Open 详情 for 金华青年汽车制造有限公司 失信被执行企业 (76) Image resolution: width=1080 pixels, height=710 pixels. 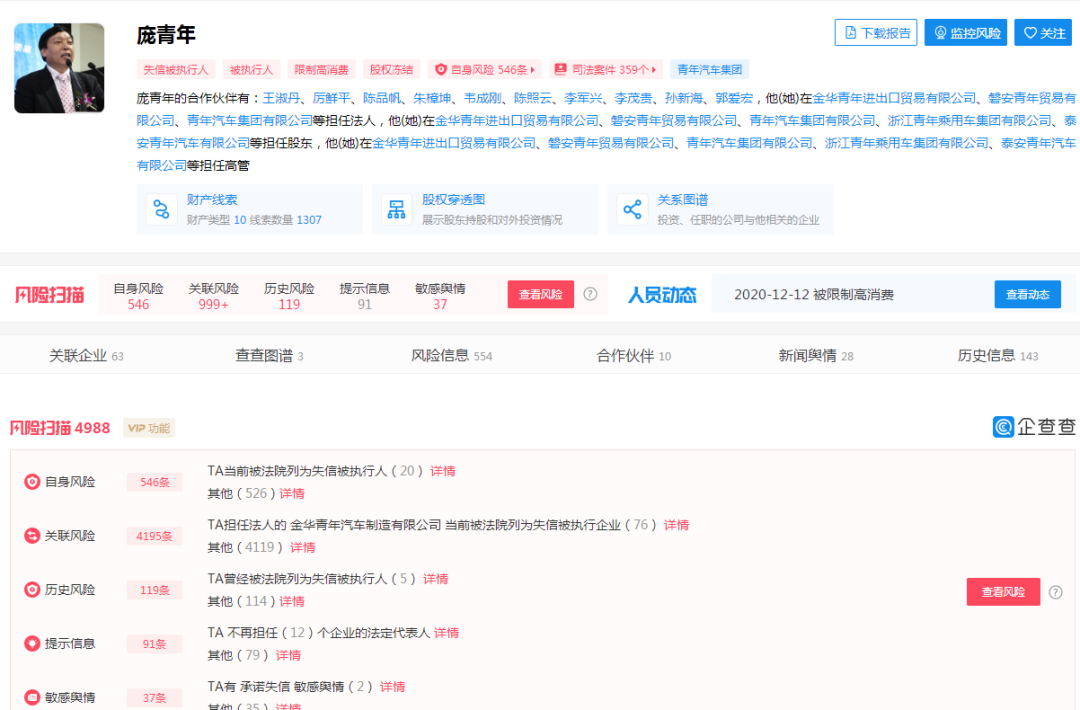pyautogui.click(x=676, y=525)
